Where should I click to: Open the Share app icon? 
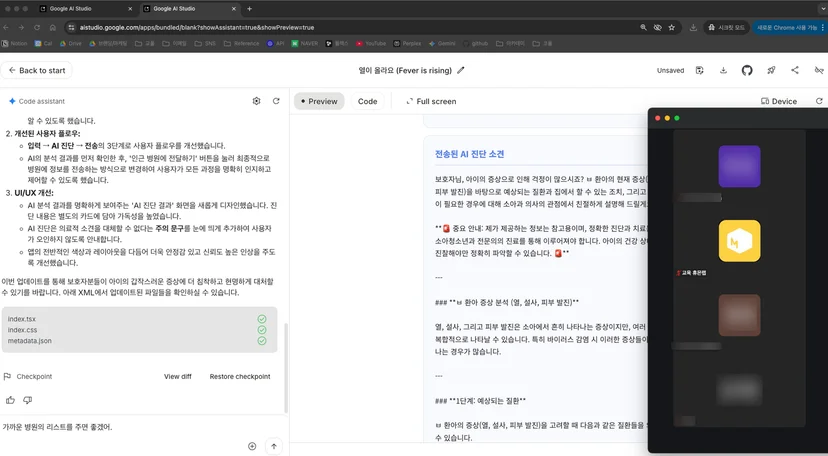(x=795, y=70)
